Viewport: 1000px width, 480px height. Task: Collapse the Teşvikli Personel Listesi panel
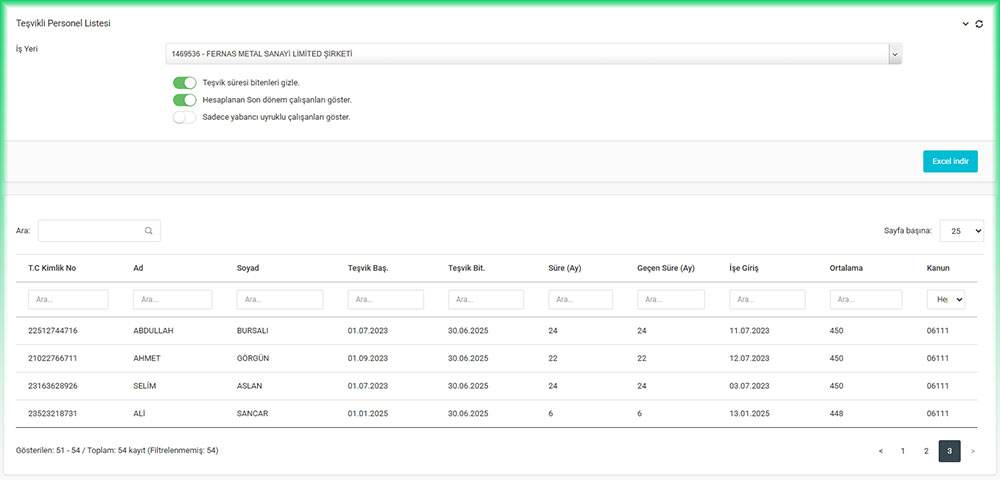click(966, 23)
